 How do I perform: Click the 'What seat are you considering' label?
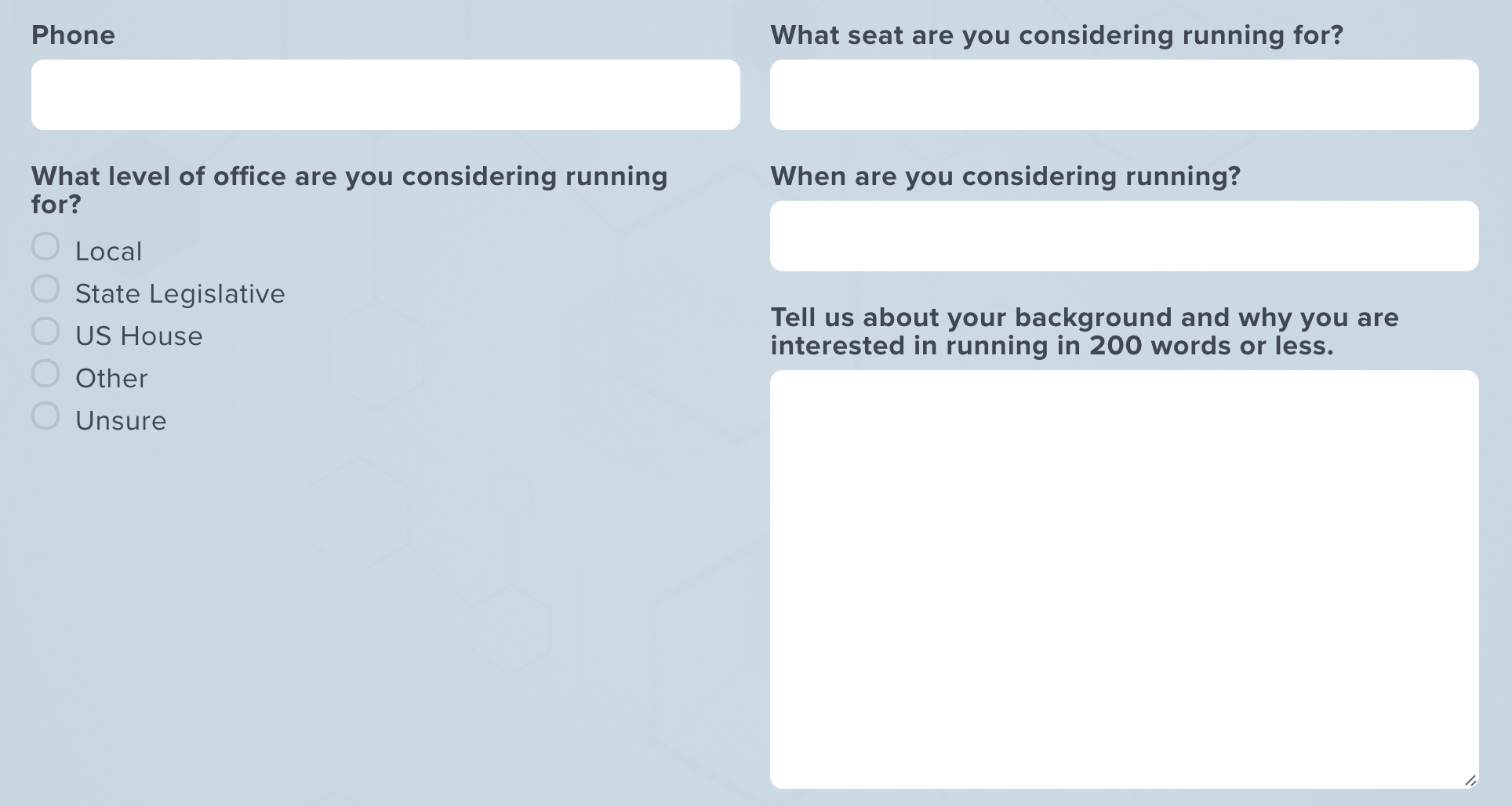[x=1056, y=35]
